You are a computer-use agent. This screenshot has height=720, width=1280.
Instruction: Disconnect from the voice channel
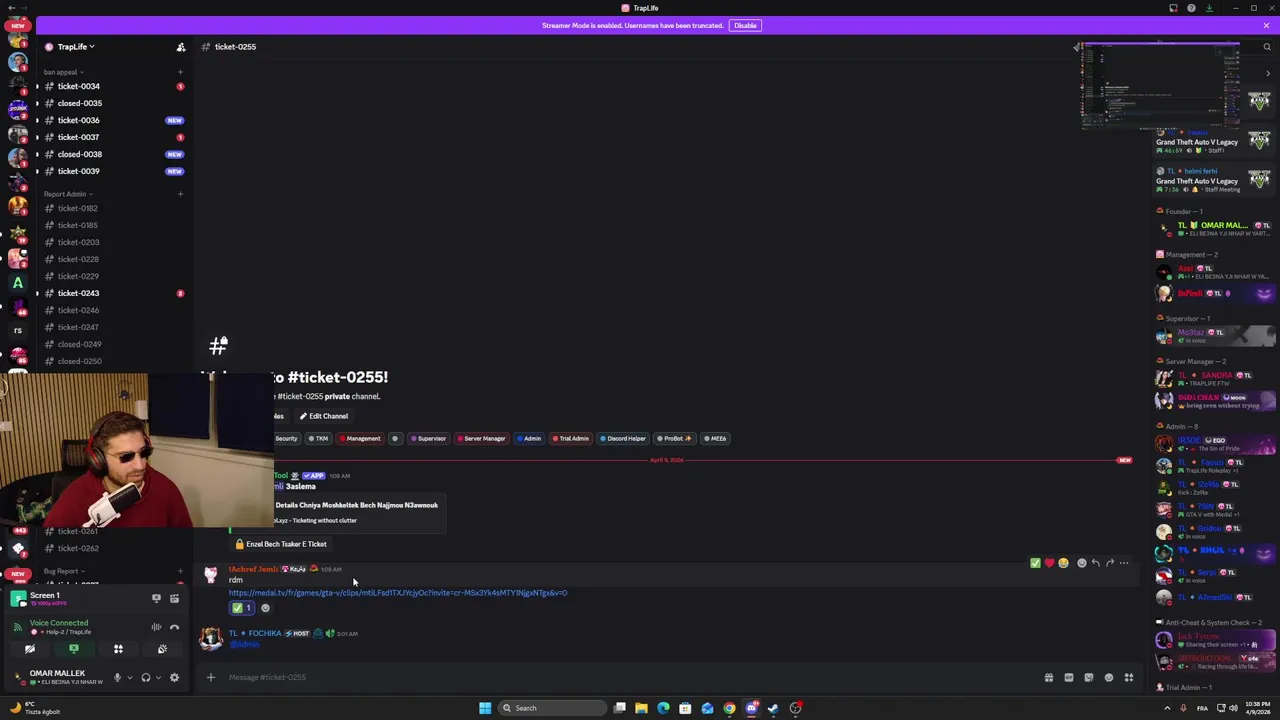(174, 627)
